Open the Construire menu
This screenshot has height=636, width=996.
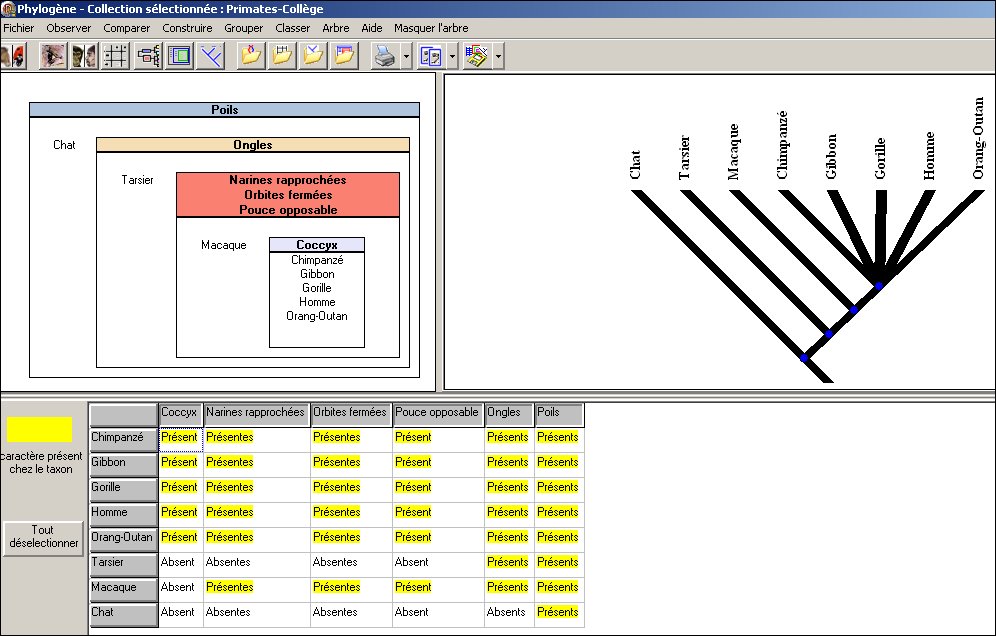[187, 28]
